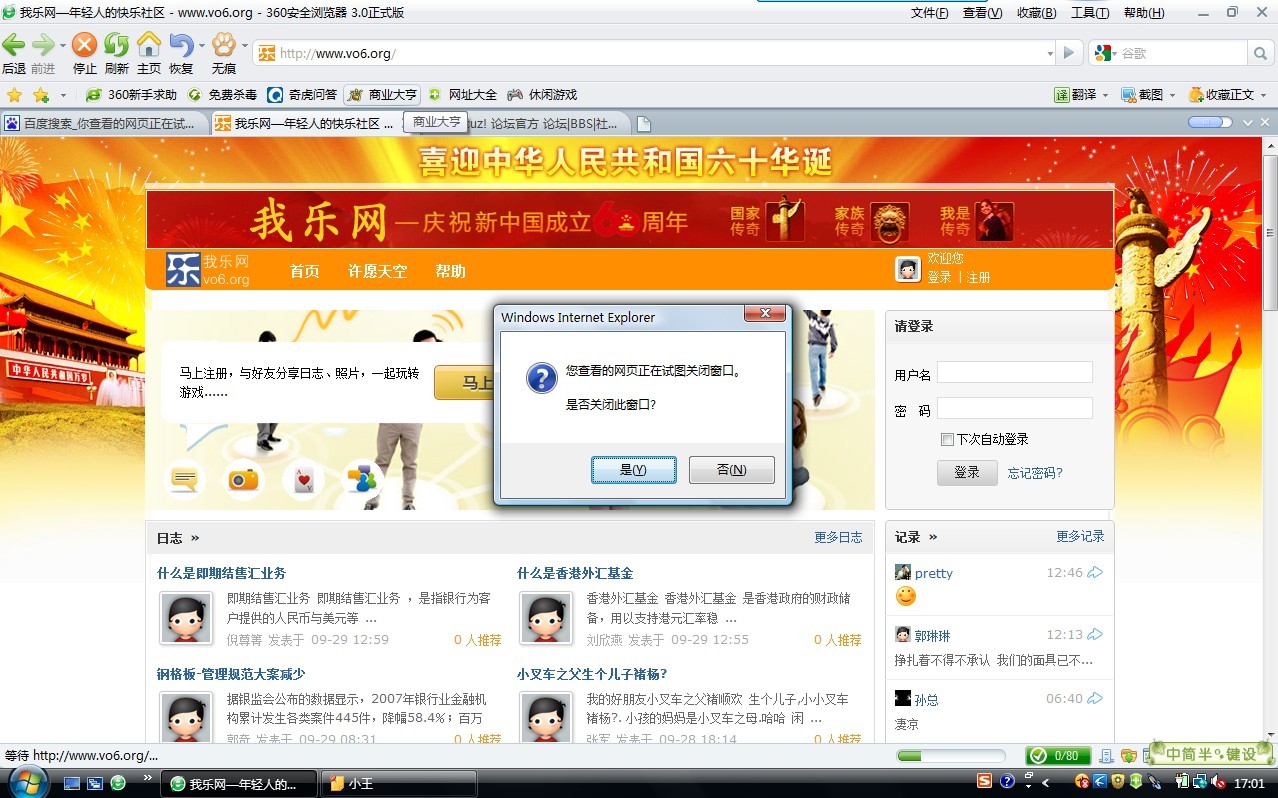Click the 收藏正文 tool
The image size is (1278, 798).
(x=1220, y=95)
